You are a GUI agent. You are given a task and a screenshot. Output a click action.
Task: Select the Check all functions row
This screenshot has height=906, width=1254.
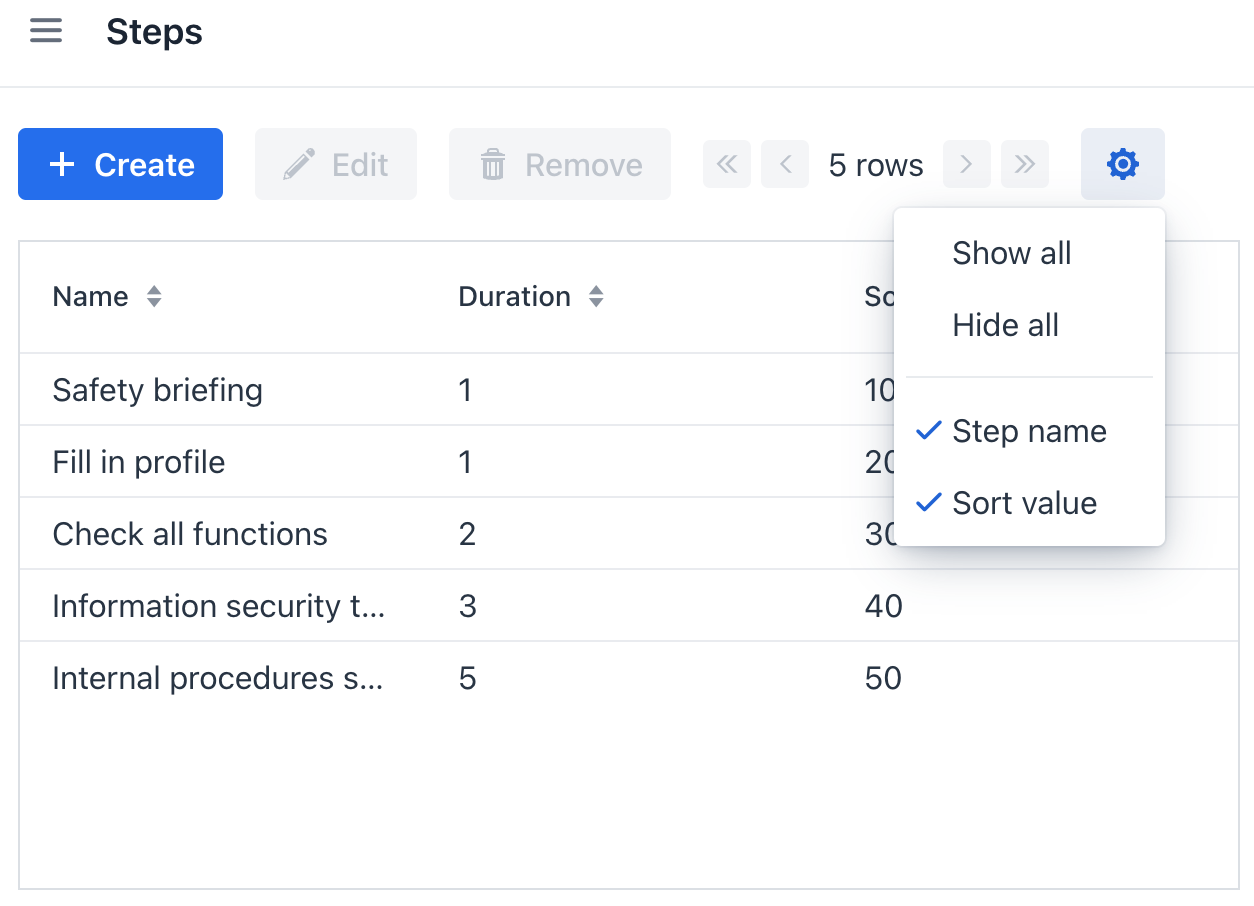pyautogui.click(x=190, y=534)
